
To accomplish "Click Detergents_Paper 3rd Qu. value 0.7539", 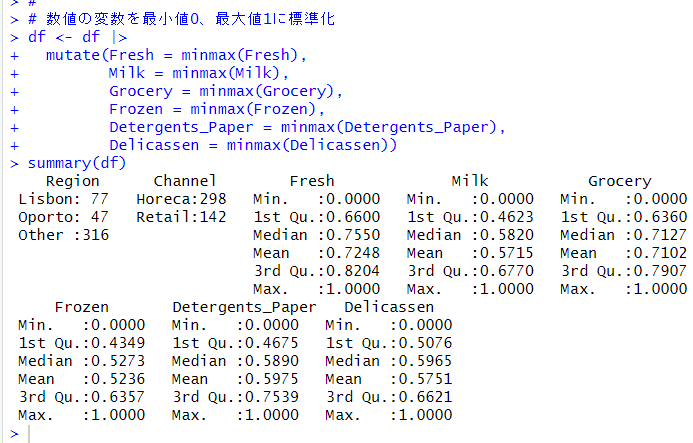I will [271, 397].
